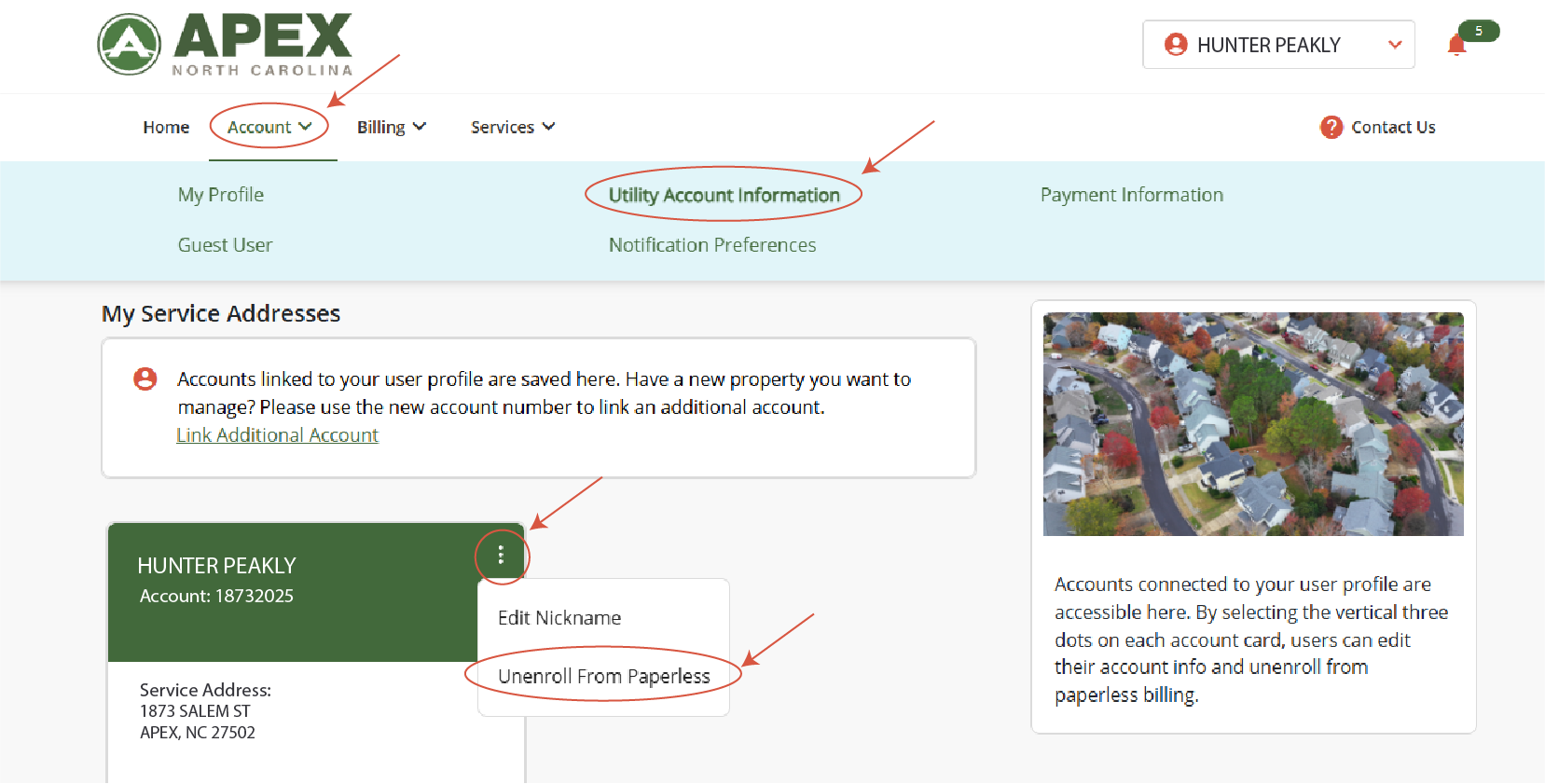Expand the HUNTER PEAKLY user dropdown
The image size is (1545, 784).
coord(1394,45)
